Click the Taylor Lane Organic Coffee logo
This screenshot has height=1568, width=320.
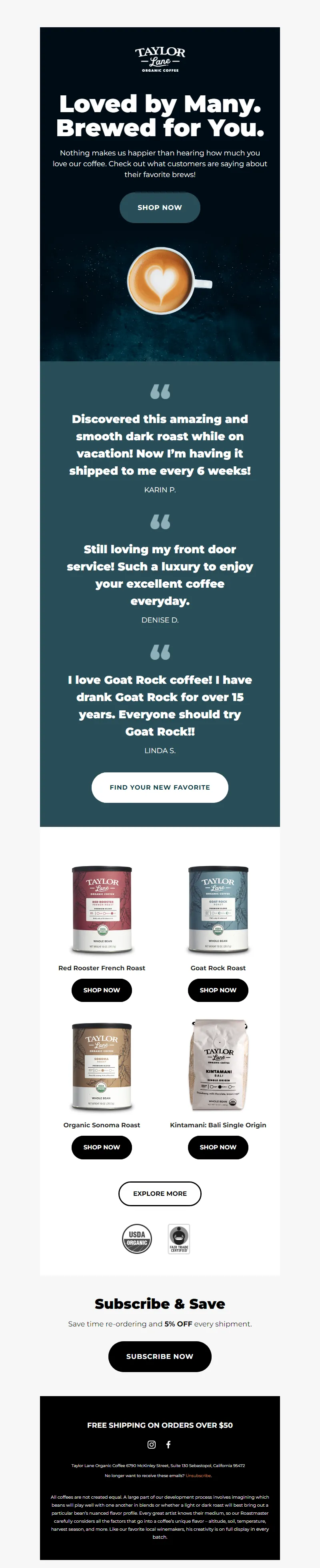point(160,59)
